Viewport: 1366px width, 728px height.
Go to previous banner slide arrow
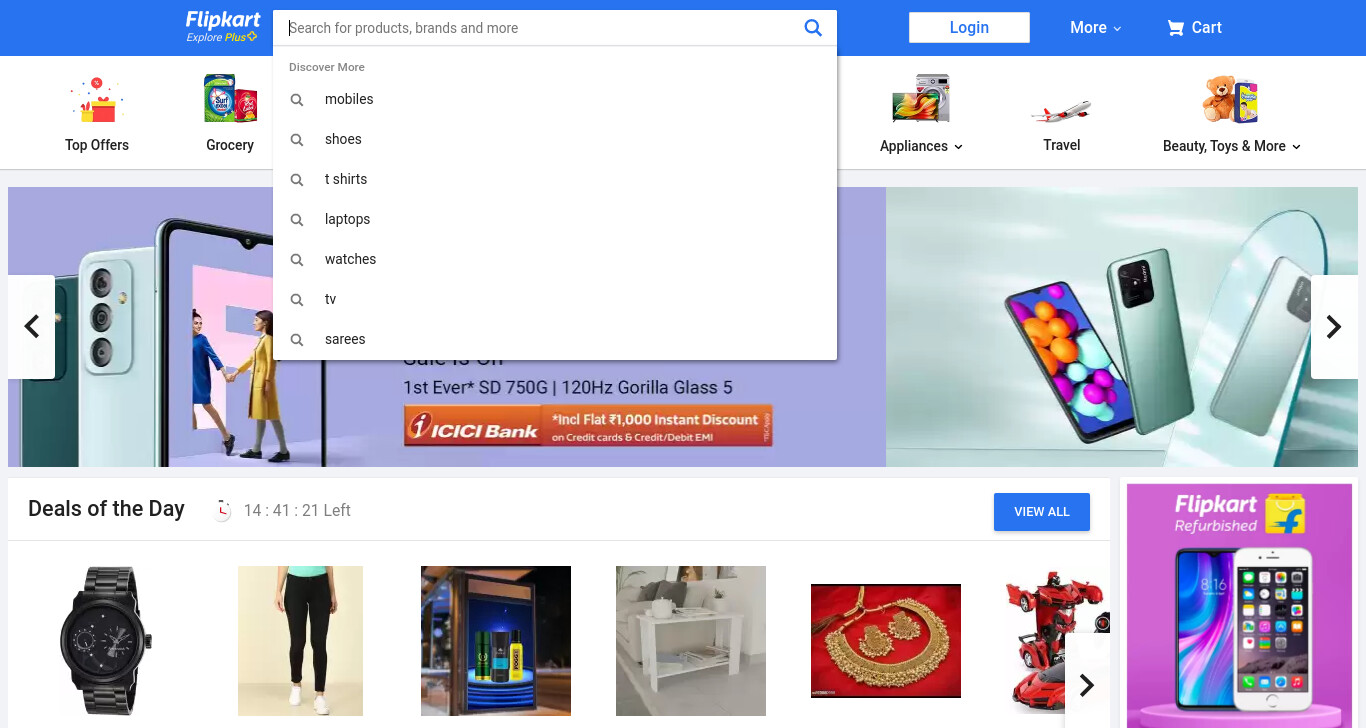pos(31,327)
